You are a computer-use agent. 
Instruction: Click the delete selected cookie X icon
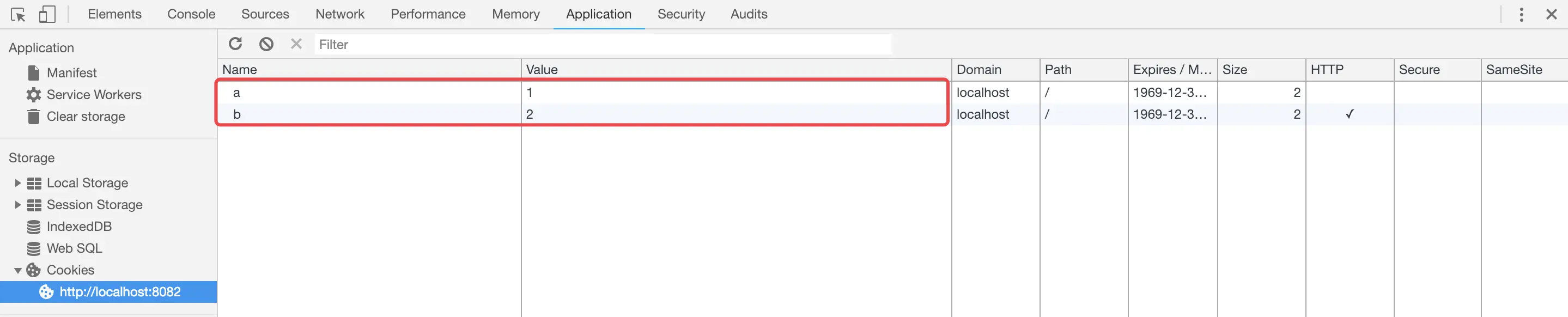[296, 43]
